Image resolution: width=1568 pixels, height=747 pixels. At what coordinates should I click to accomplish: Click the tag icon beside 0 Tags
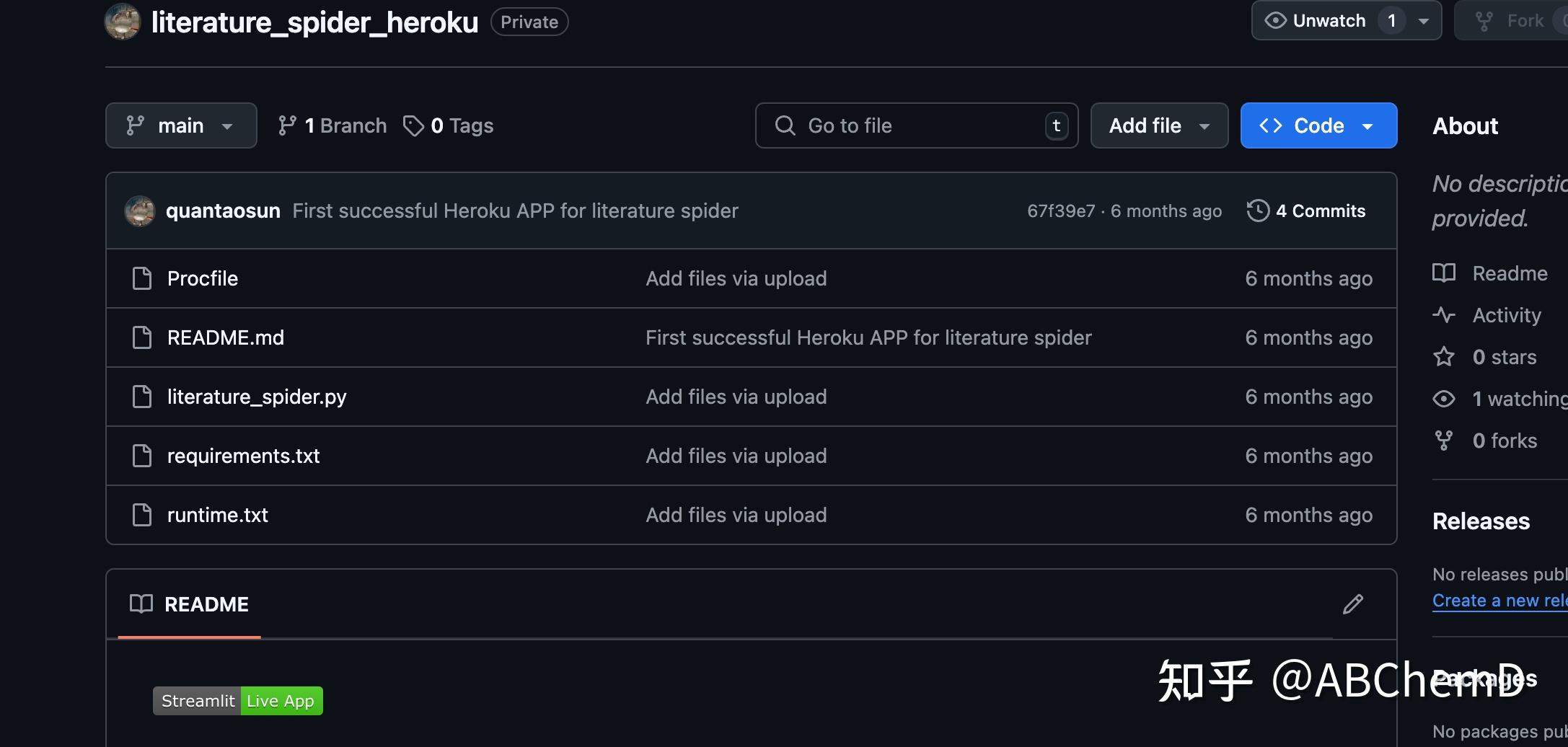point(413,125)
